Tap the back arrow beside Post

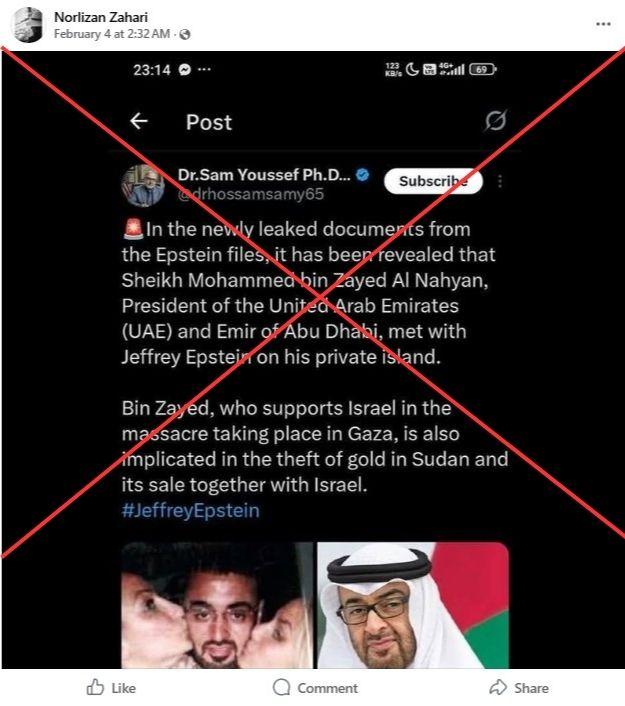click(139, 121)
